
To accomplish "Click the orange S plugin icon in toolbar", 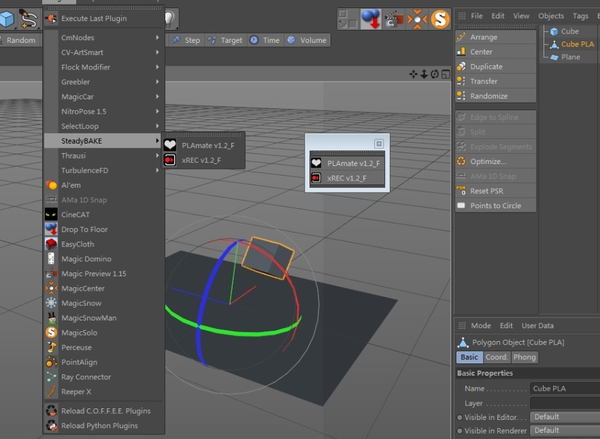I will pos(439,17).
